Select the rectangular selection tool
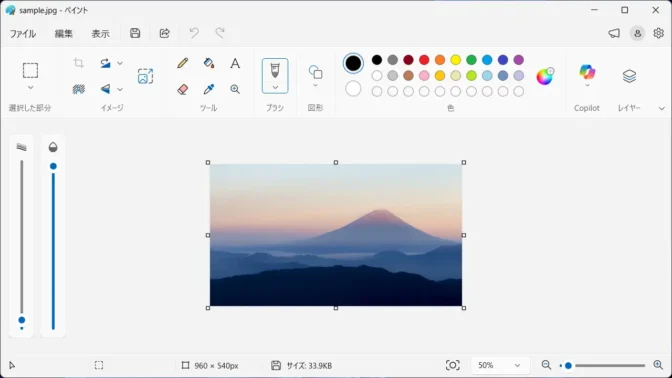 30,70
